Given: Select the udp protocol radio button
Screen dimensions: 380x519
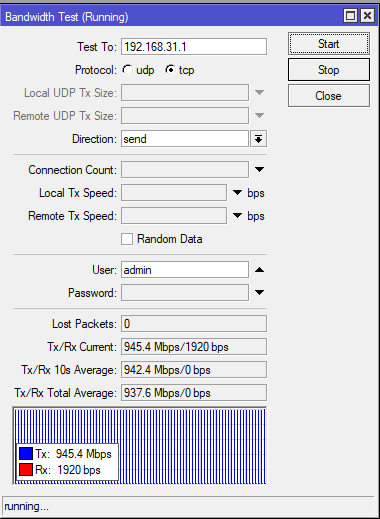Looking at the screenshot, I should (x=128, y=70).
